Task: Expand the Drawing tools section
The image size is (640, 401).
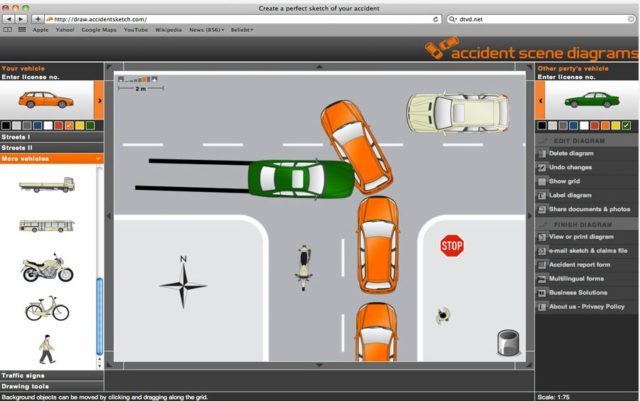Action: (51, 386)
